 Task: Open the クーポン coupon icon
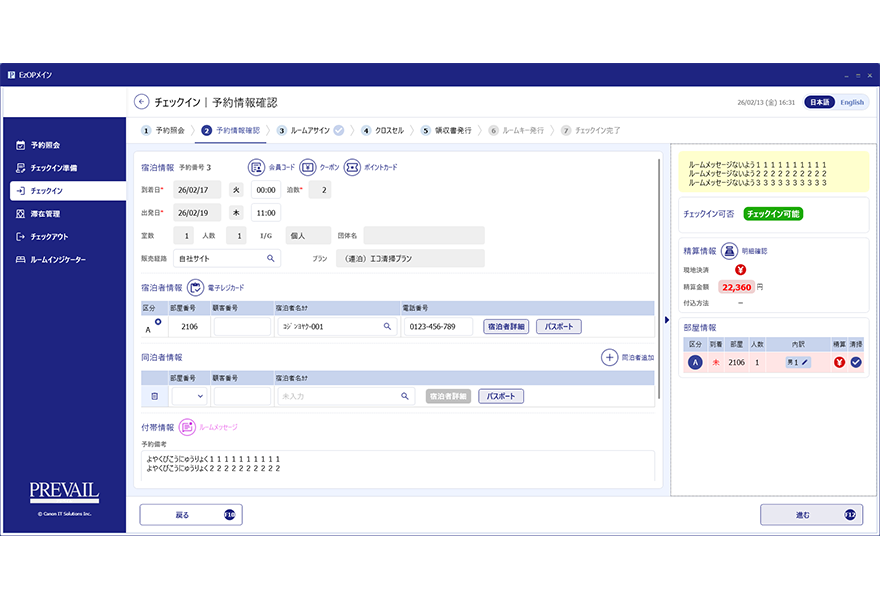pos(308,167)
